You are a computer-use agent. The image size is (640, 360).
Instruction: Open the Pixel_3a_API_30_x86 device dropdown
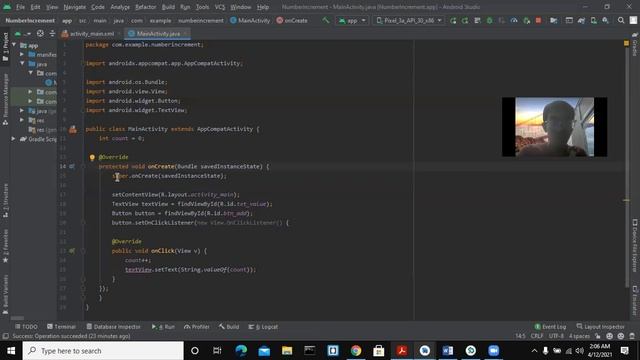(x=409, y=20)
